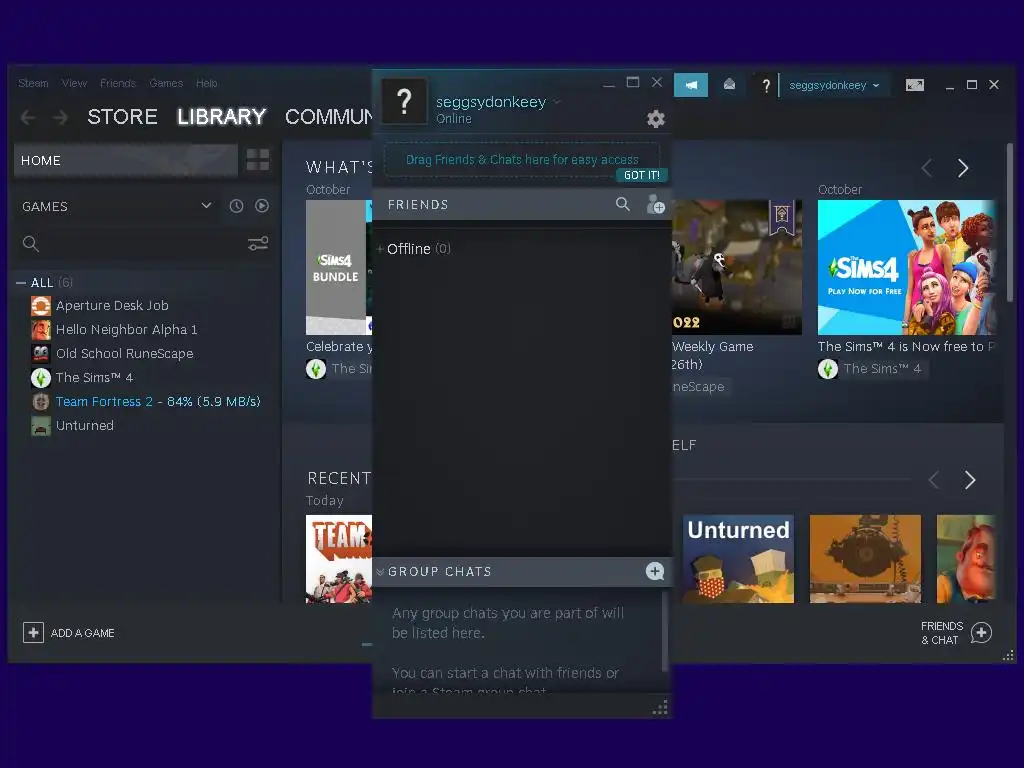This screenshot has width=1024, height=768.
Task: Open friends list settings gear
Action: point(656,119)
